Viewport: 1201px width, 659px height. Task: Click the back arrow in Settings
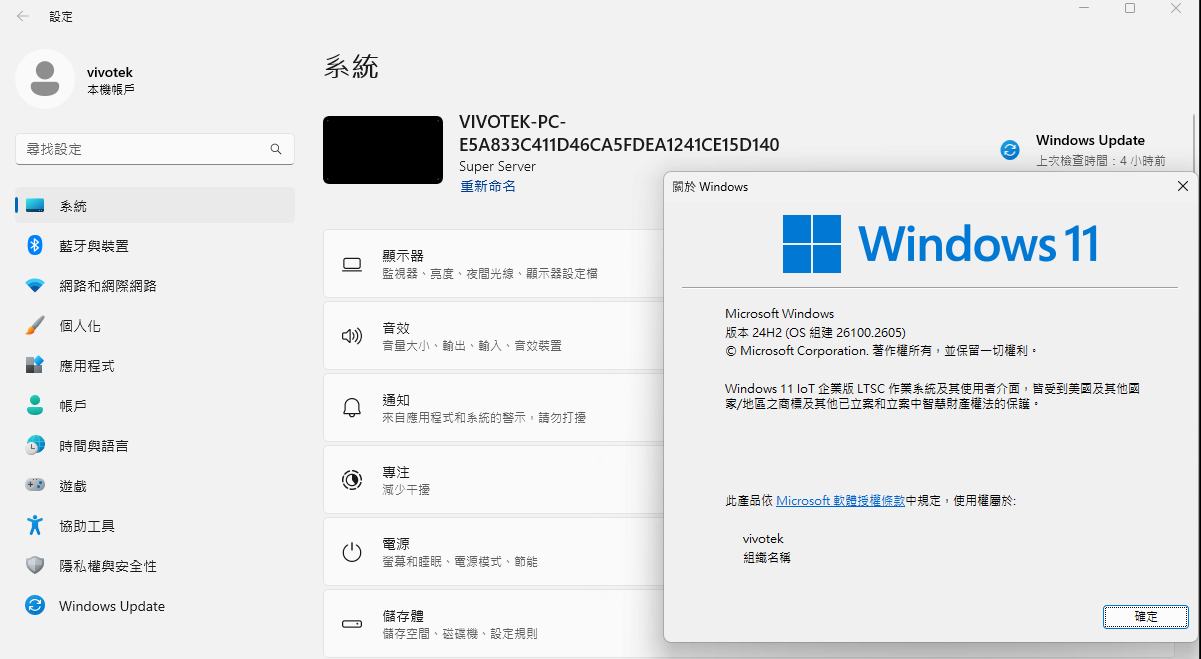22,17
